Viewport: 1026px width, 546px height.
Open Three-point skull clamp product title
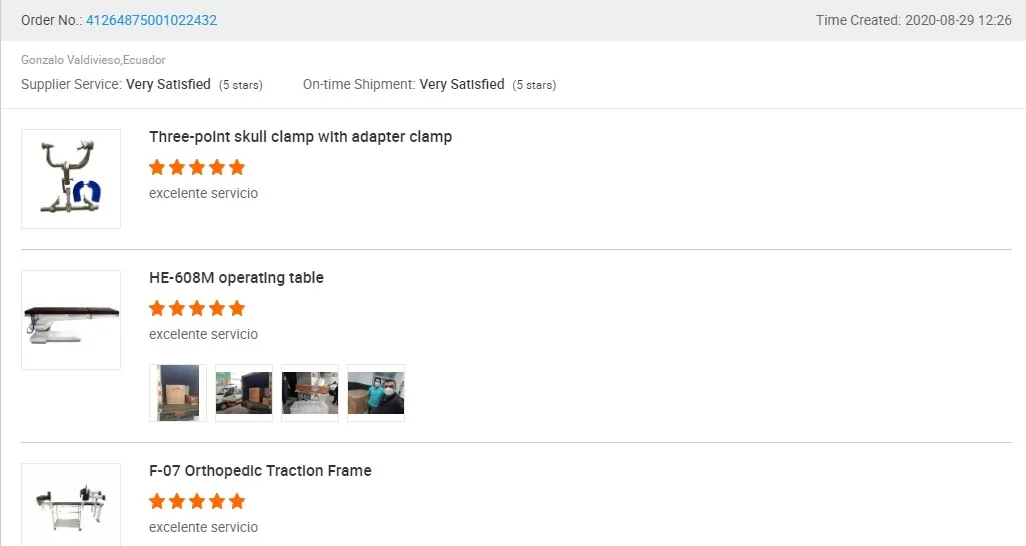click(300, 137)
